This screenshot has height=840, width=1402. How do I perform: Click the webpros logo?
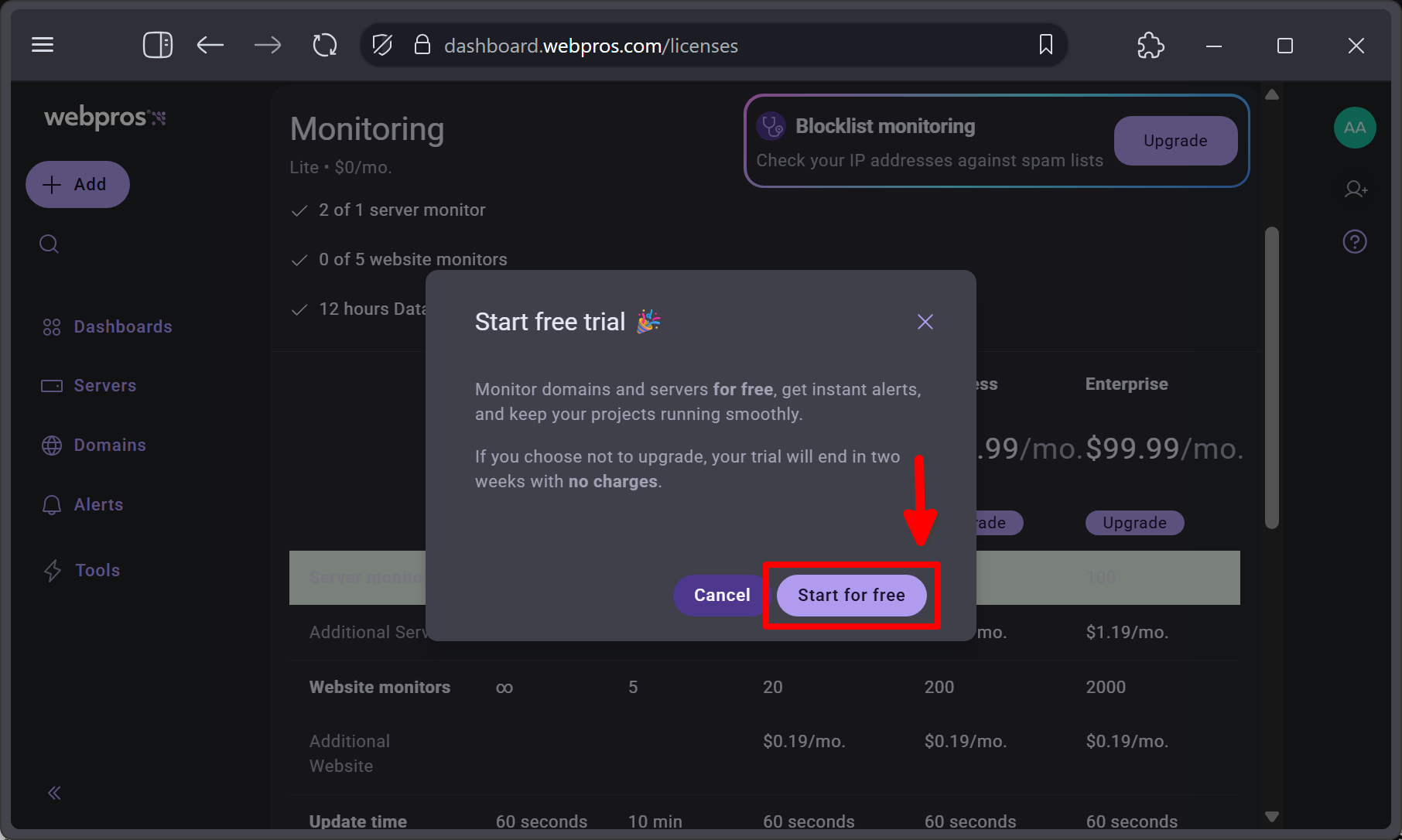pos(105,117)
